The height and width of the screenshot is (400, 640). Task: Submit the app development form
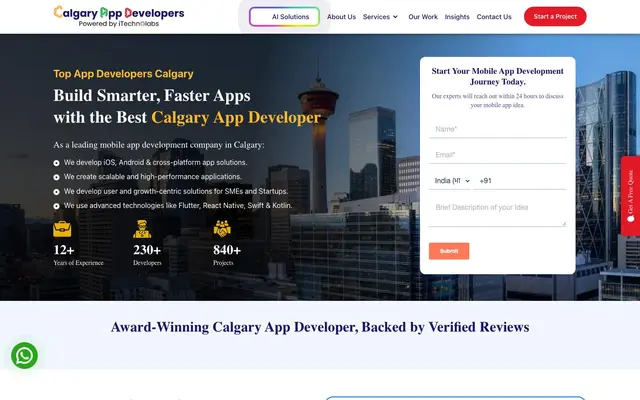pos(449,251)
